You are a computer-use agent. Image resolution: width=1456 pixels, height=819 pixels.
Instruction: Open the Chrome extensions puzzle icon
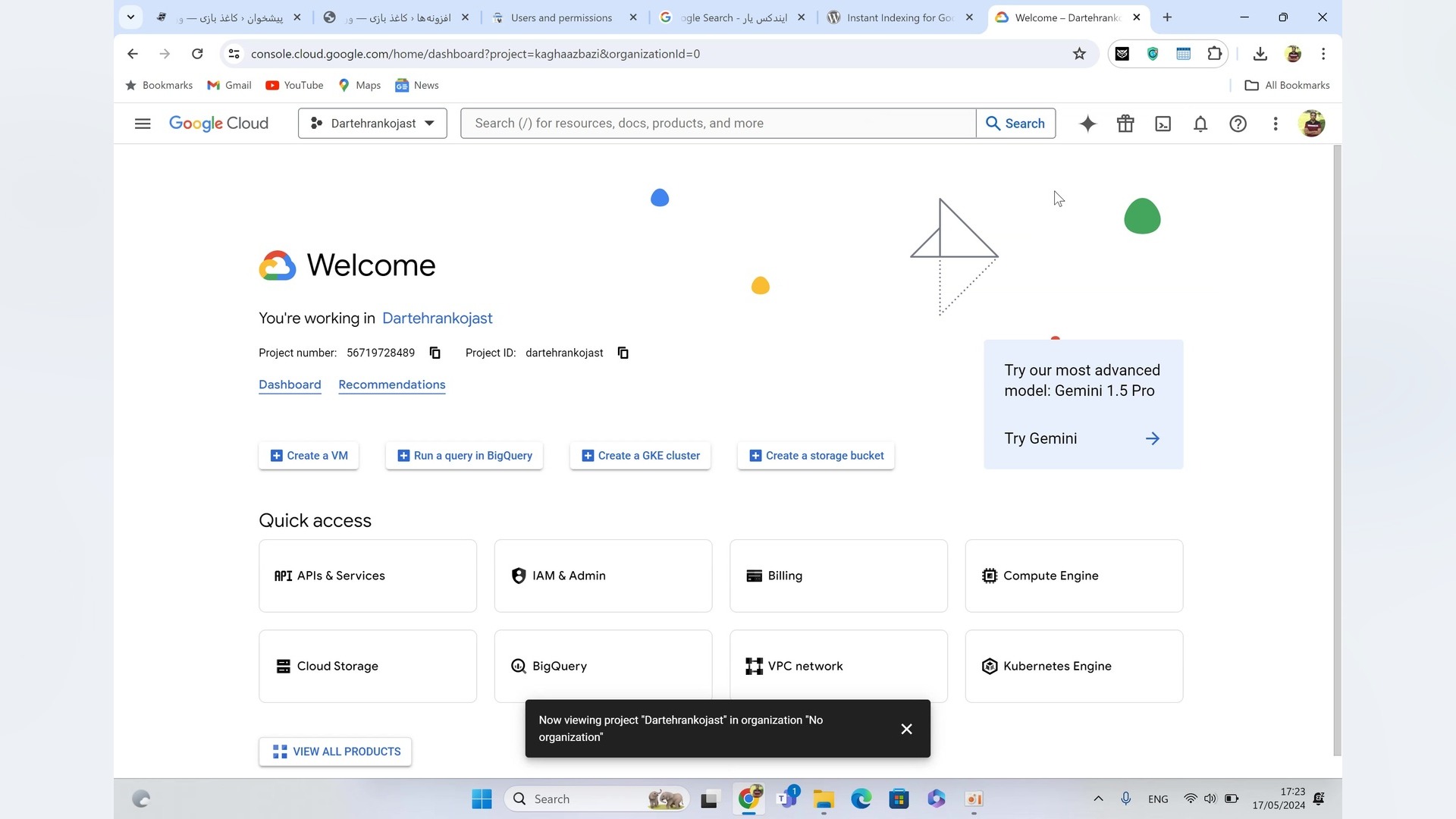point(1215,54)
